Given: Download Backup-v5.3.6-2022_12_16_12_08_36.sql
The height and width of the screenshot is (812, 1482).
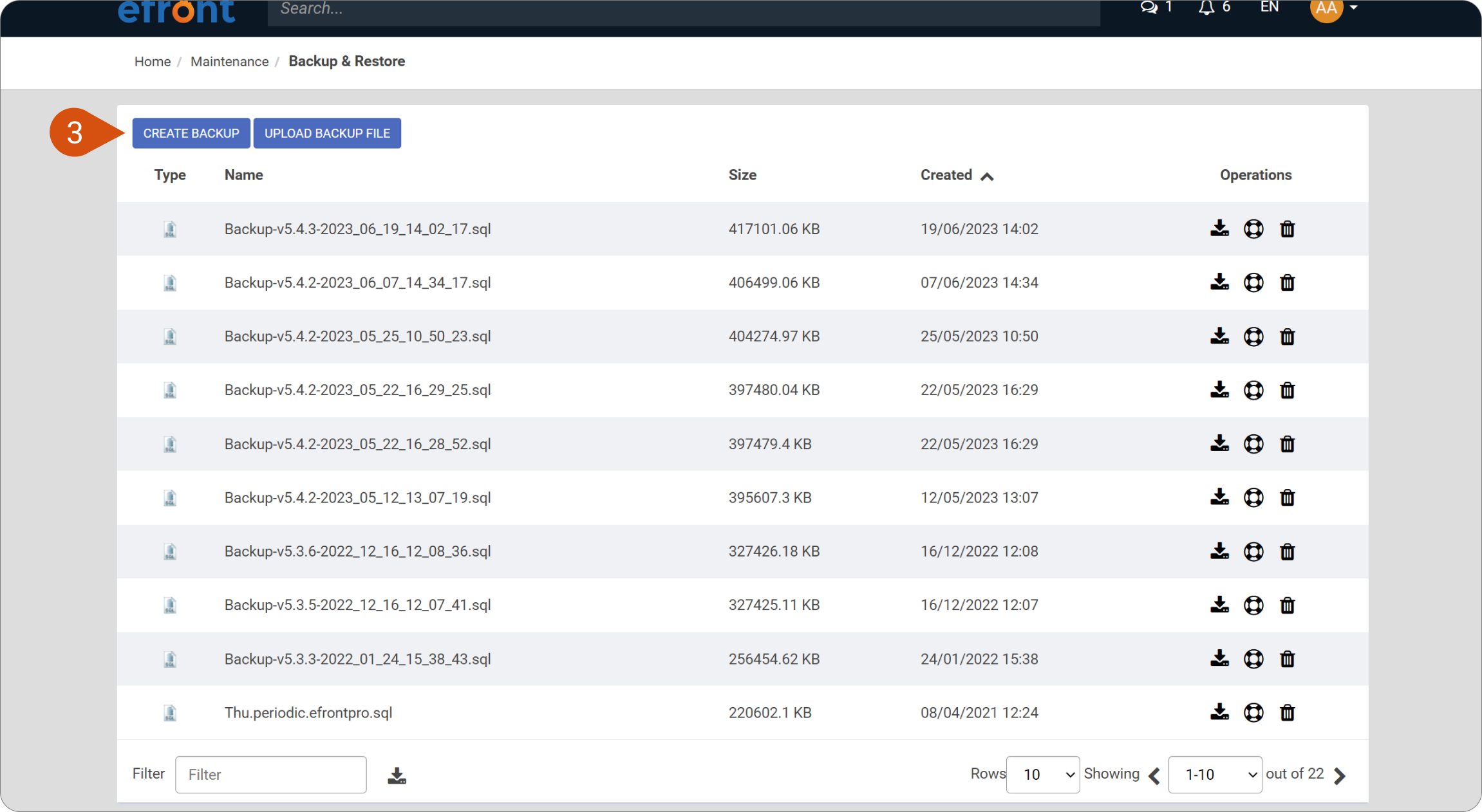Looking at the screenshot, I should (x=1219, y=551).
